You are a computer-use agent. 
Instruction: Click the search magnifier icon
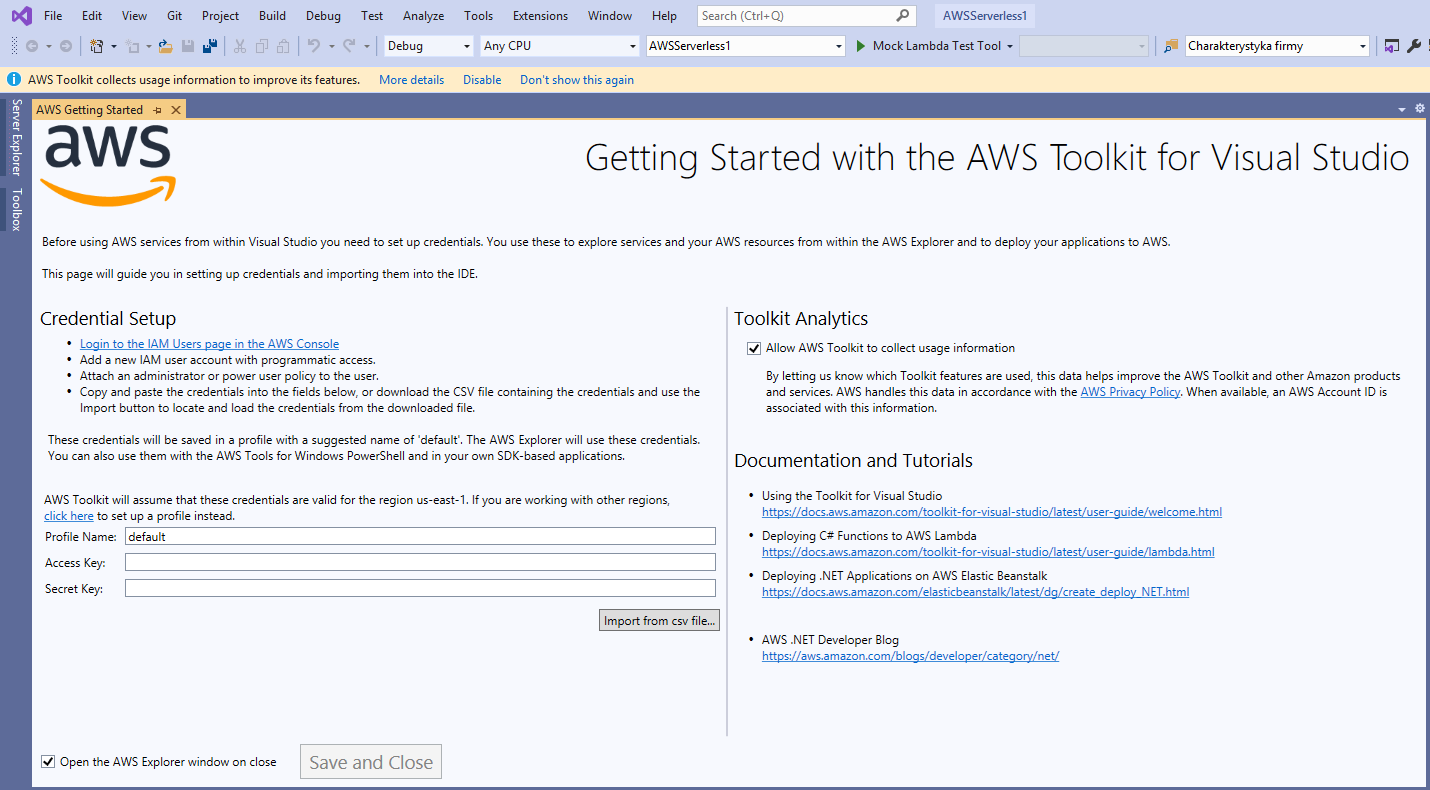point(903,16)
